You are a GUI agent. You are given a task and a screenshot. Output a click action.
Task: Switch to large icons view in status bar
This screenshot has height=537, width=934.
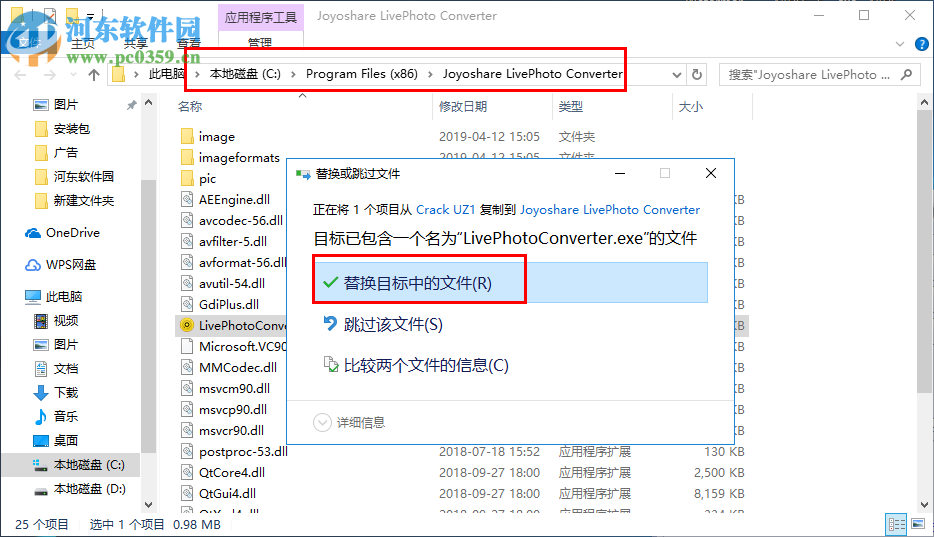tap(918, 524)
